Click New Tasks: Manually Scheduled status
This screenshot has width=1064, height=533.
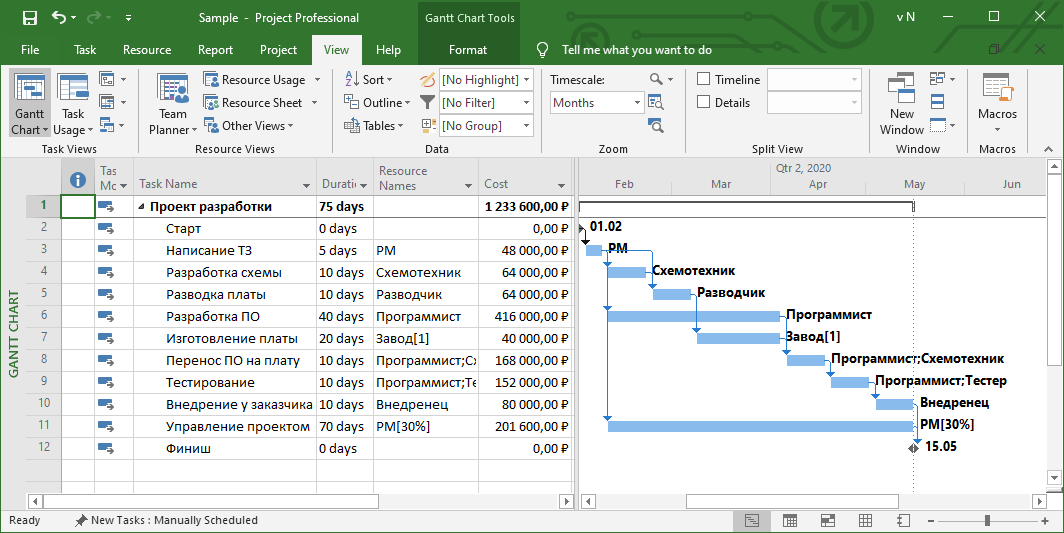[167, 520]
